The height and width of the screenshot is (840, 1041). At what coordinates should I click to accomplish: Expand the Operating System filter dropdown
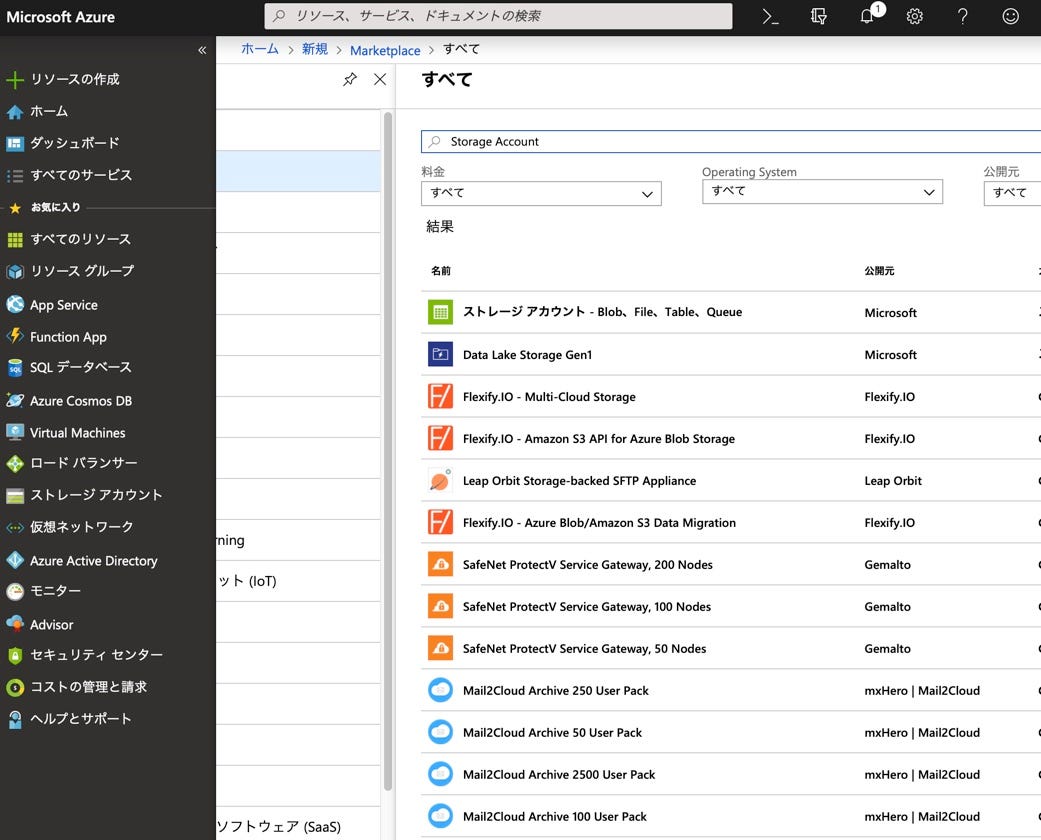tap(822, 191)
